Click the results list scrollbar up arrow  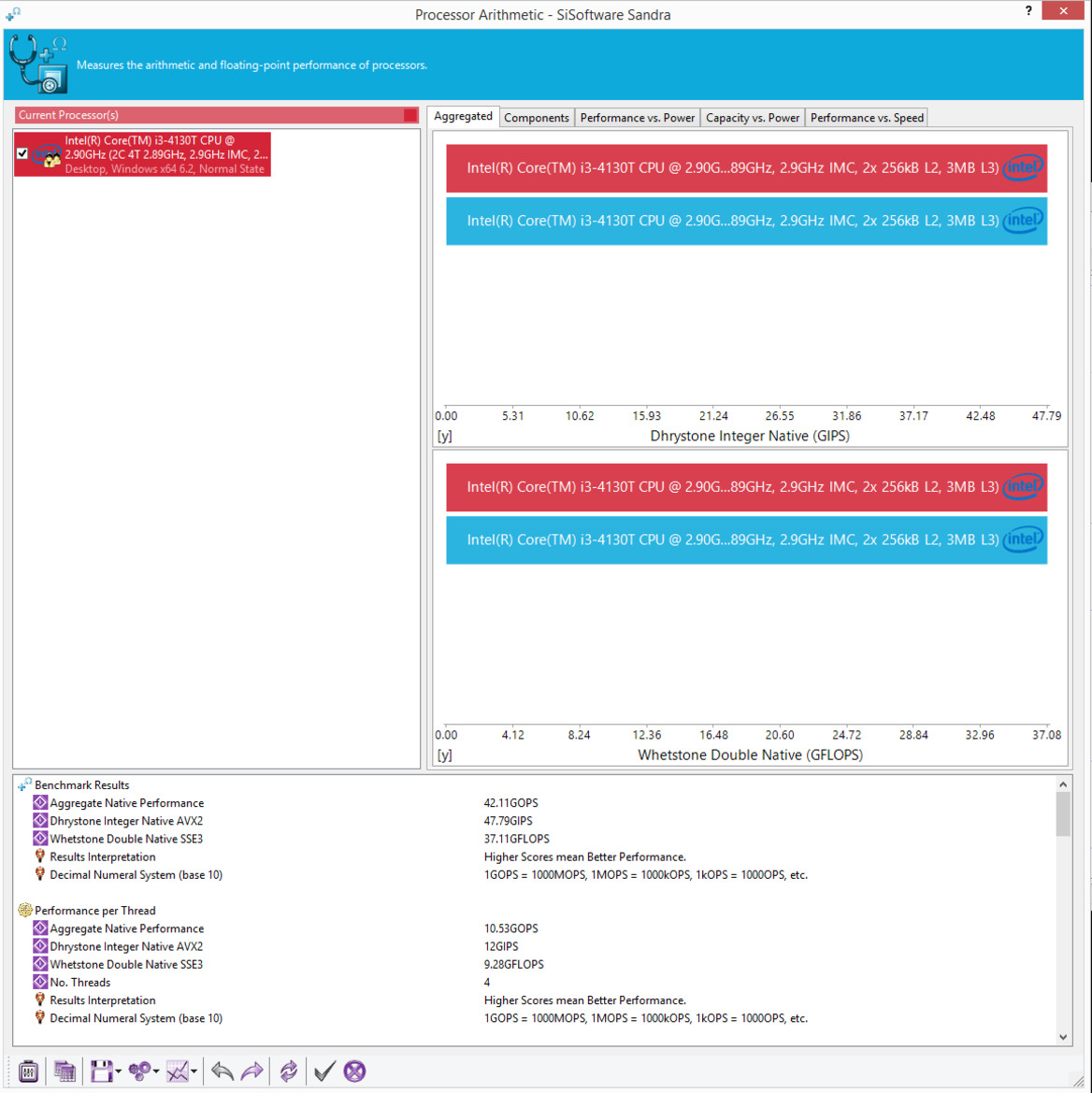tap(1063, 784)
